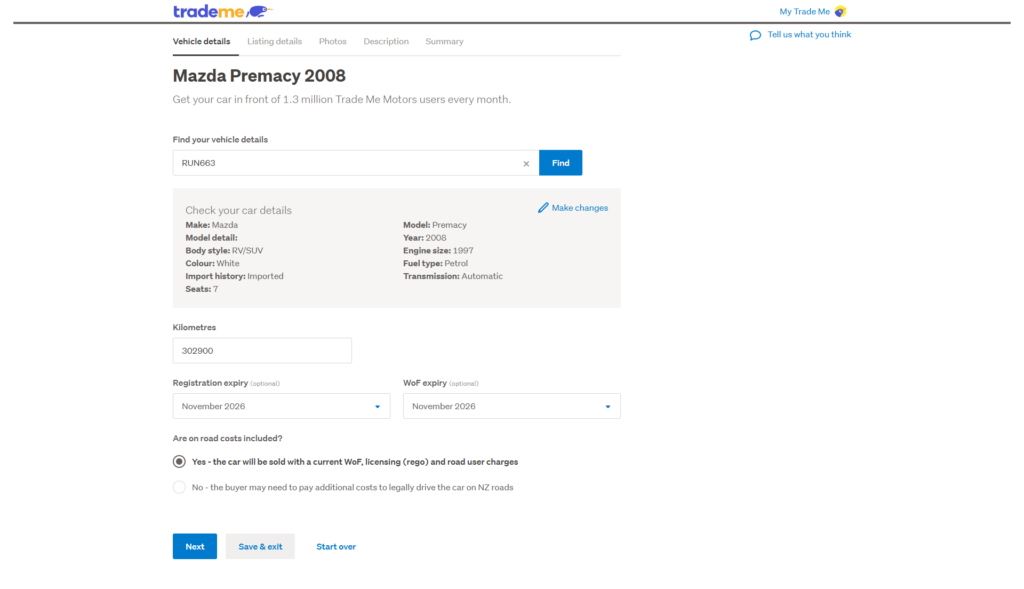Viewport: 1024px width, 589px height.
Task: Click the Mazda Premacy 2008 heading
Action: 259,76
